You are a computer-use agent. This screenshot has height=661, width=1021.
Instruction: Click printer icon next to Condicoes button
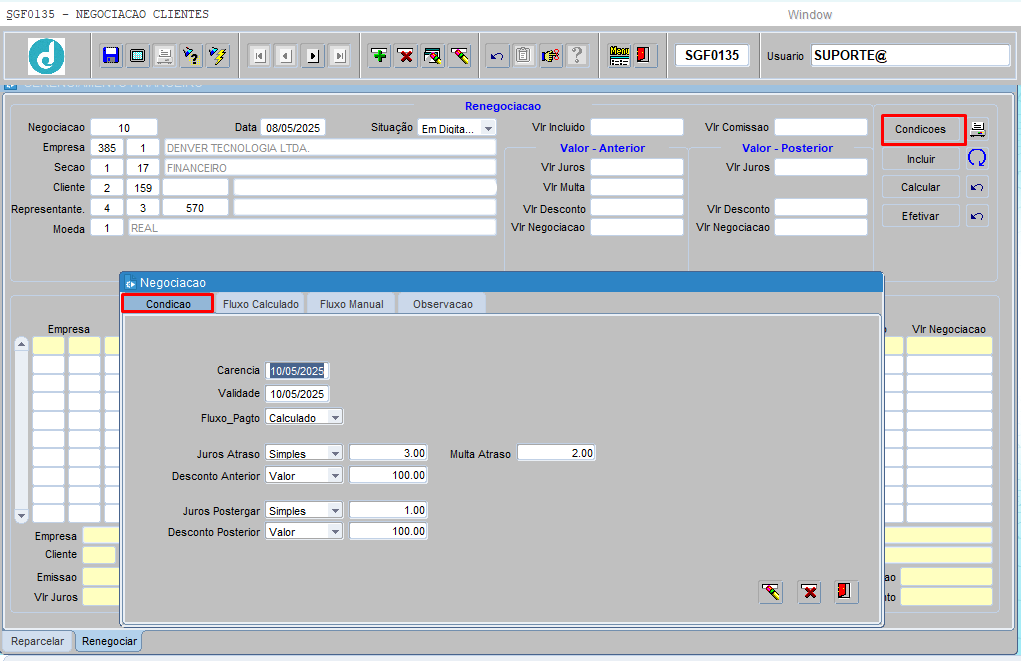pos(977,129)
